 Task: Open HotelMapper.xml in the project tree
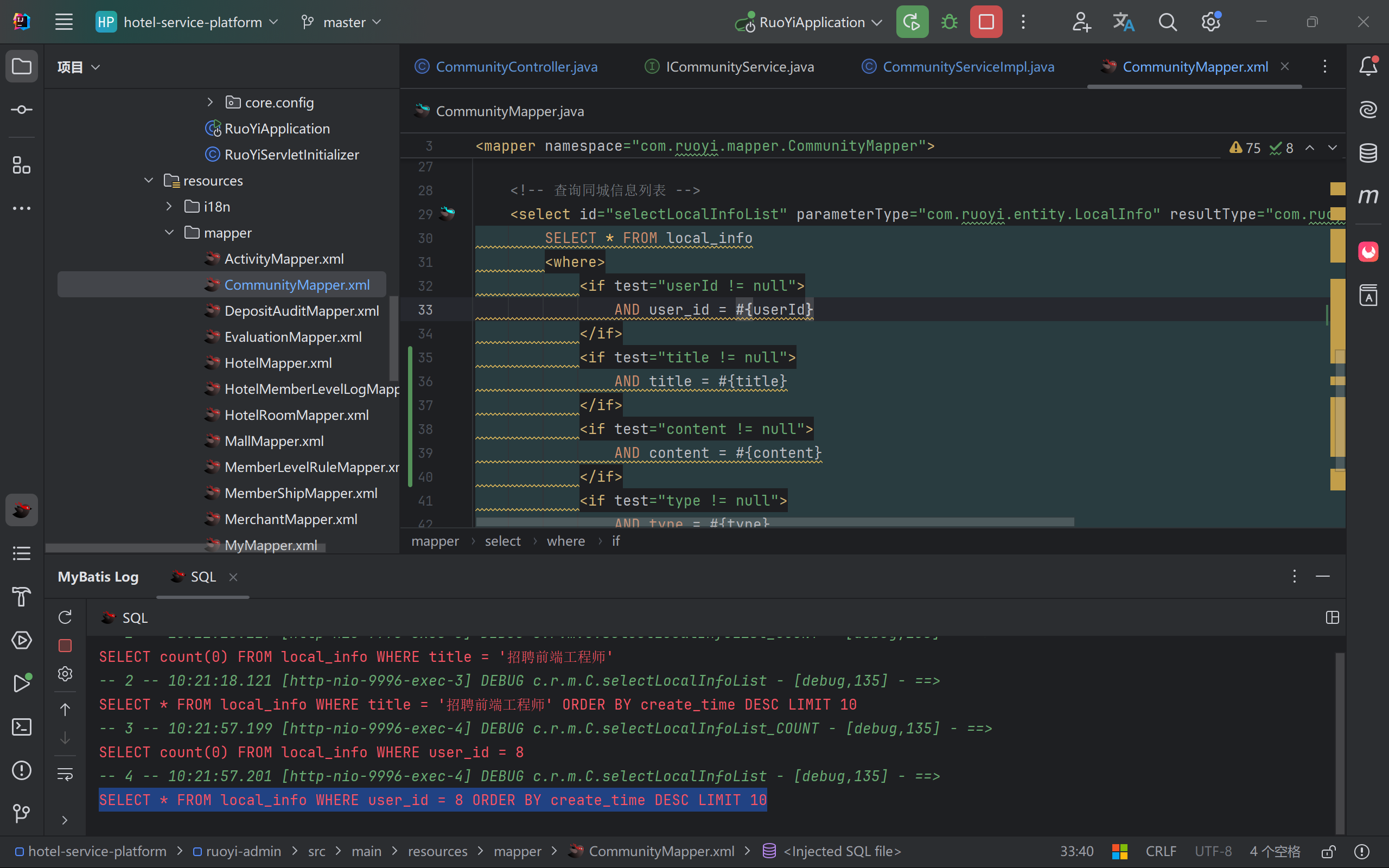point(278,363)
